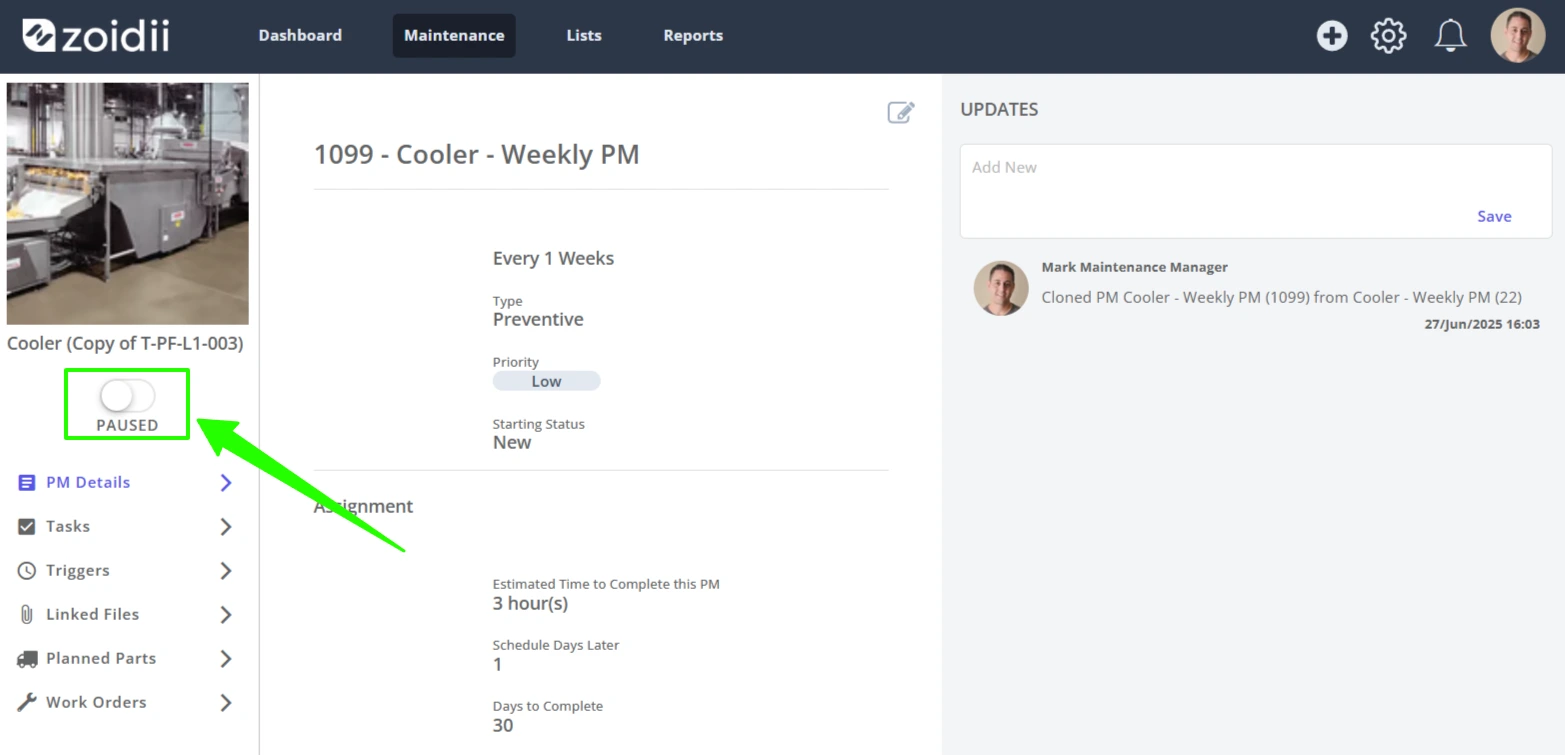Open the plus add-new icon
The width and height of the screenshot is (1565, 755).
pyautogui.click(x=1331, y=36)
